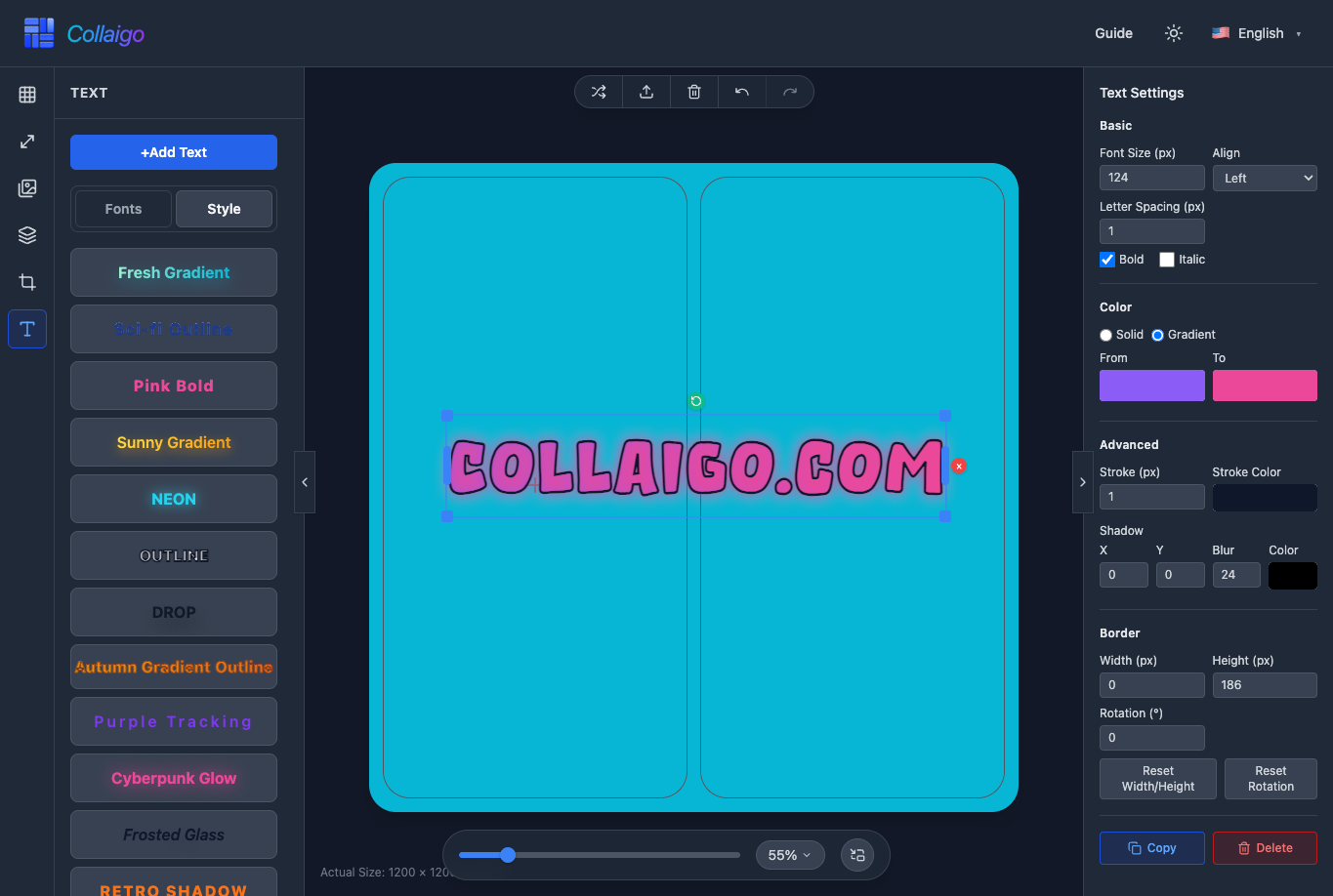This screenshot has width=1333, height=896.
Task: Open the Stroke Color swatch
Action: click(x=1265, y=497)
